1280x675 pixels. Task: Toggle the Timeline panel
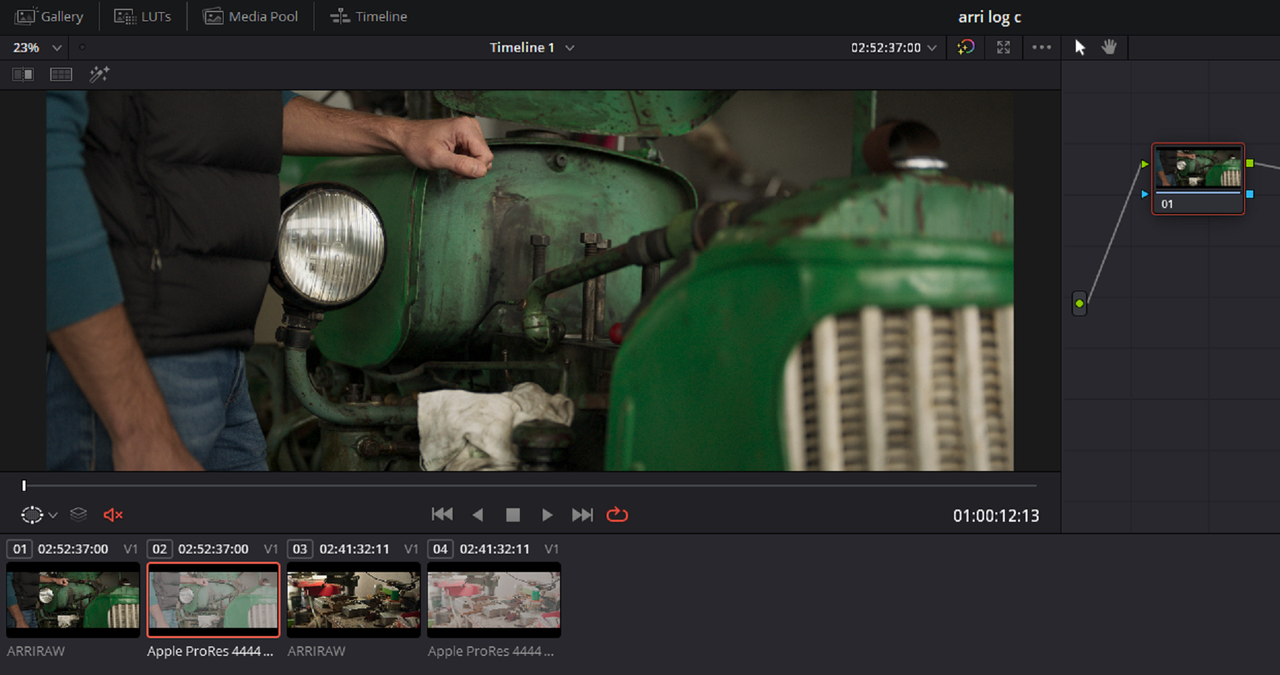point(368,17)
